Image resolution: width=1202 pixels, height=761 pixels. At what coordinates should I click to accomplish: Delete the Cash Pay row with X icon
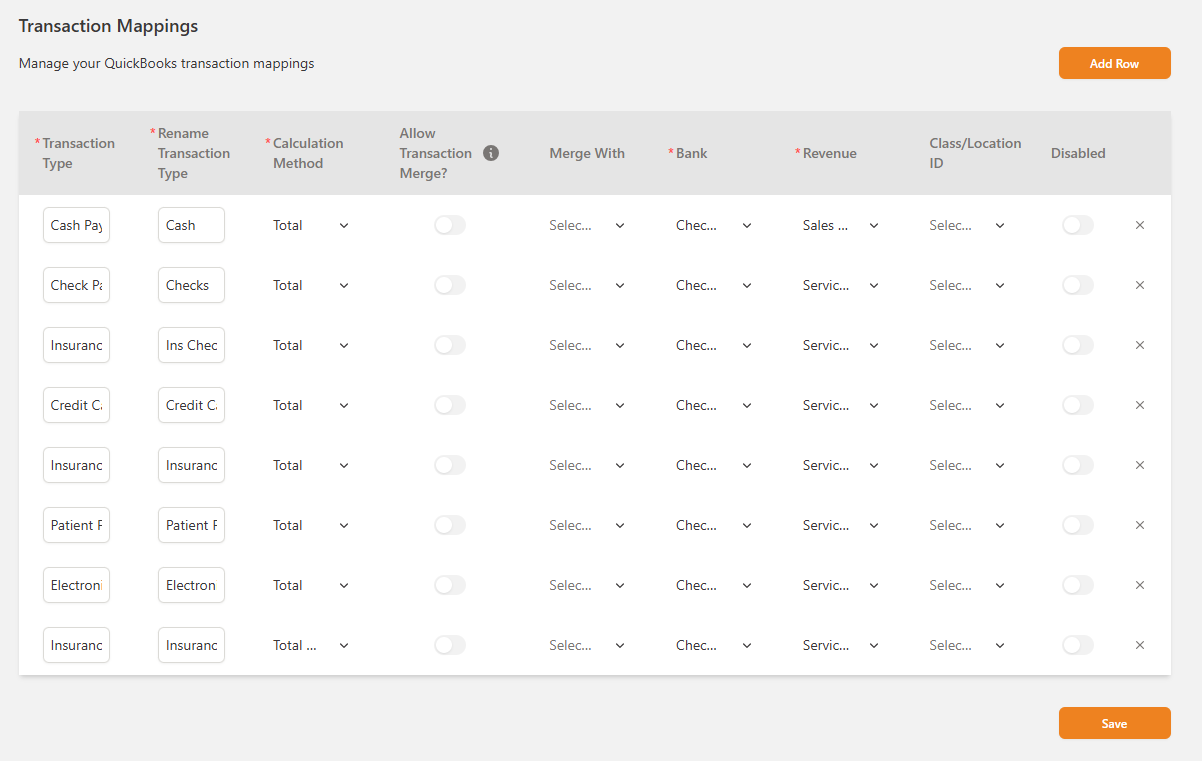coord(1139,225)
